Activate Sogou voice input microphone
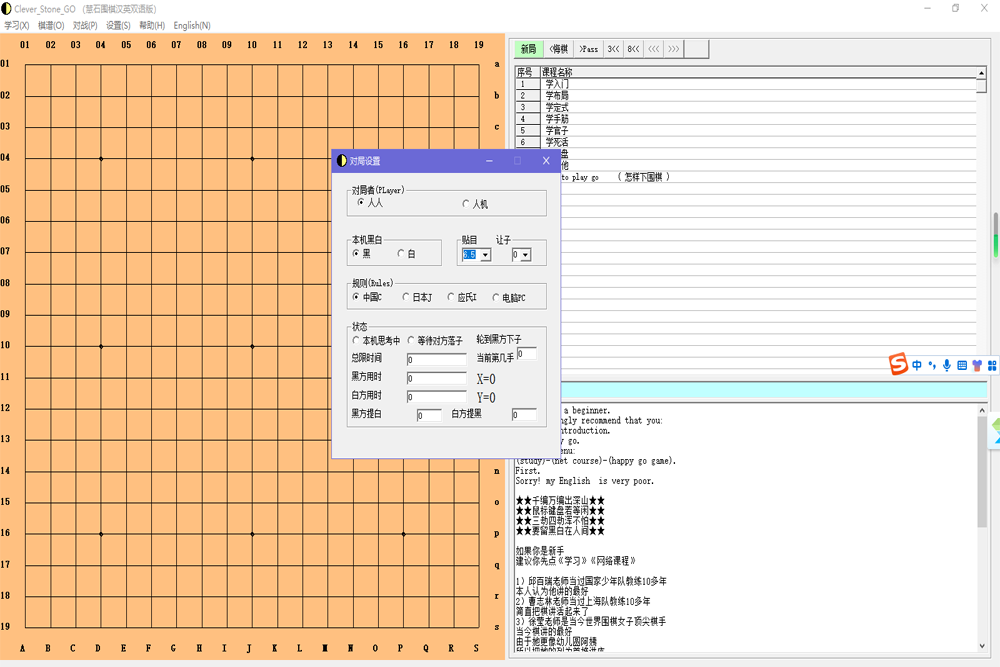 click(x=947, y=366)
